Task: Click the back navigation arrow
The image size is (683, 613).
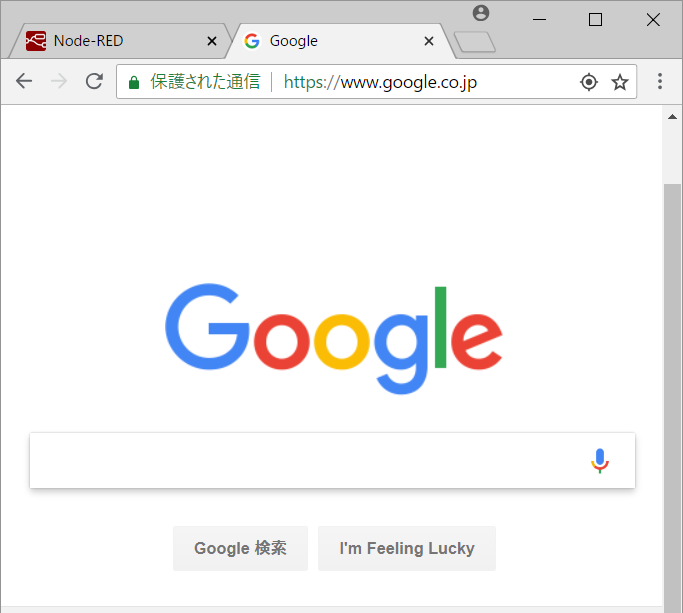Action: pyautogui.click(x=24, y=81)
